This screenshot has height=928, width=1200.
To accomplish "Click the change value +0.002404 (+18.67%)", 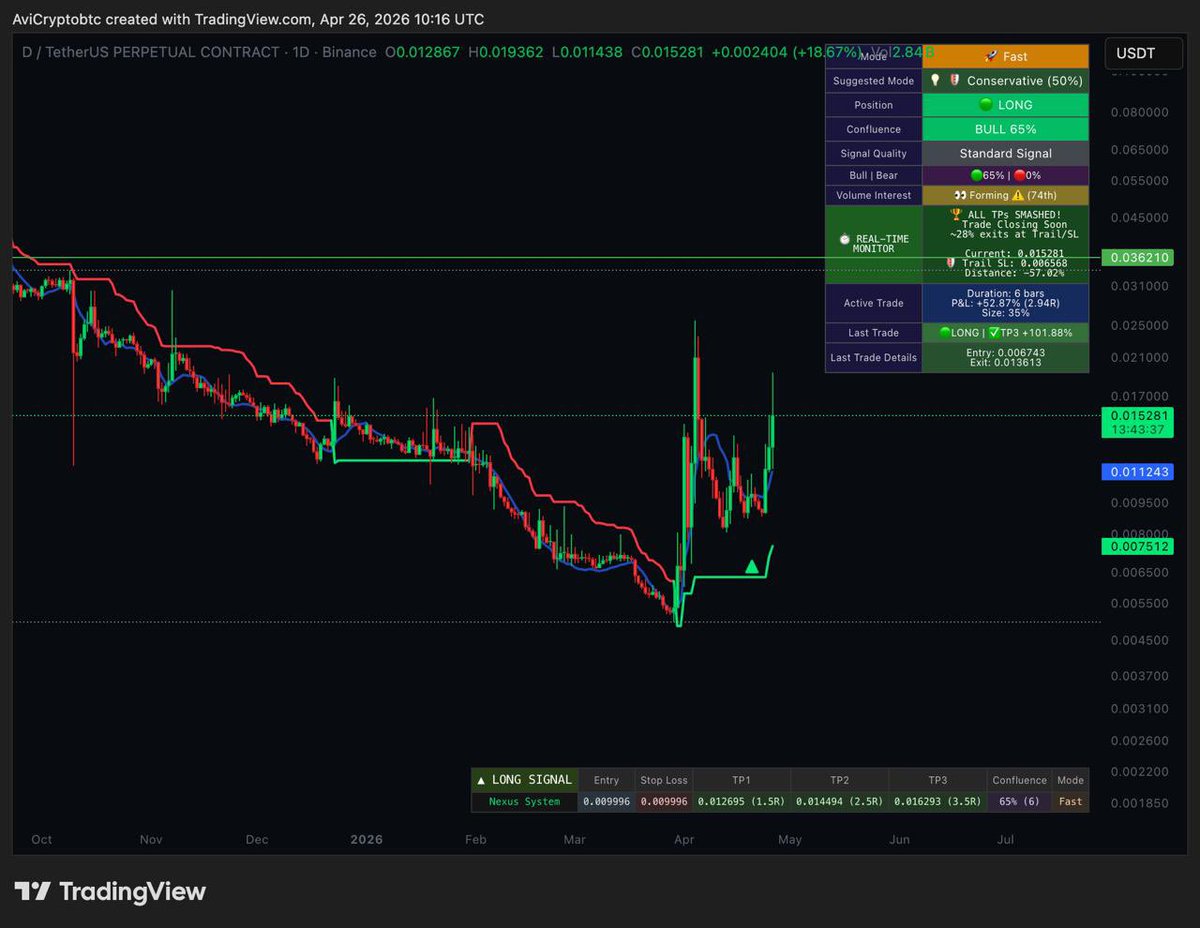I will (786, 52).
